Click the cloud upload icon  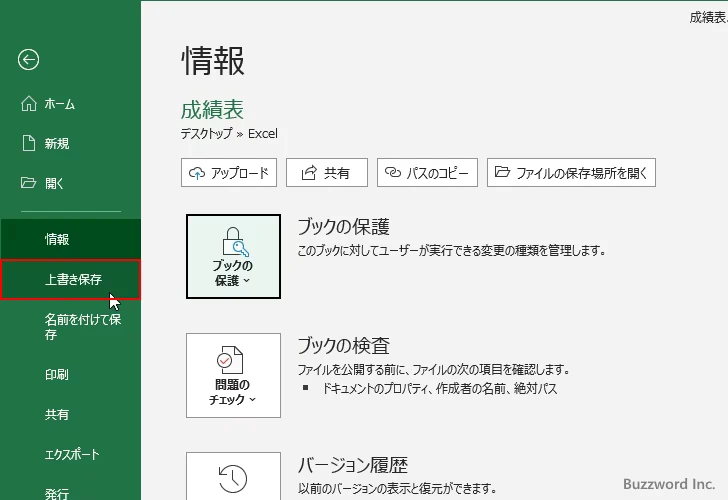(x=197, y=173)
